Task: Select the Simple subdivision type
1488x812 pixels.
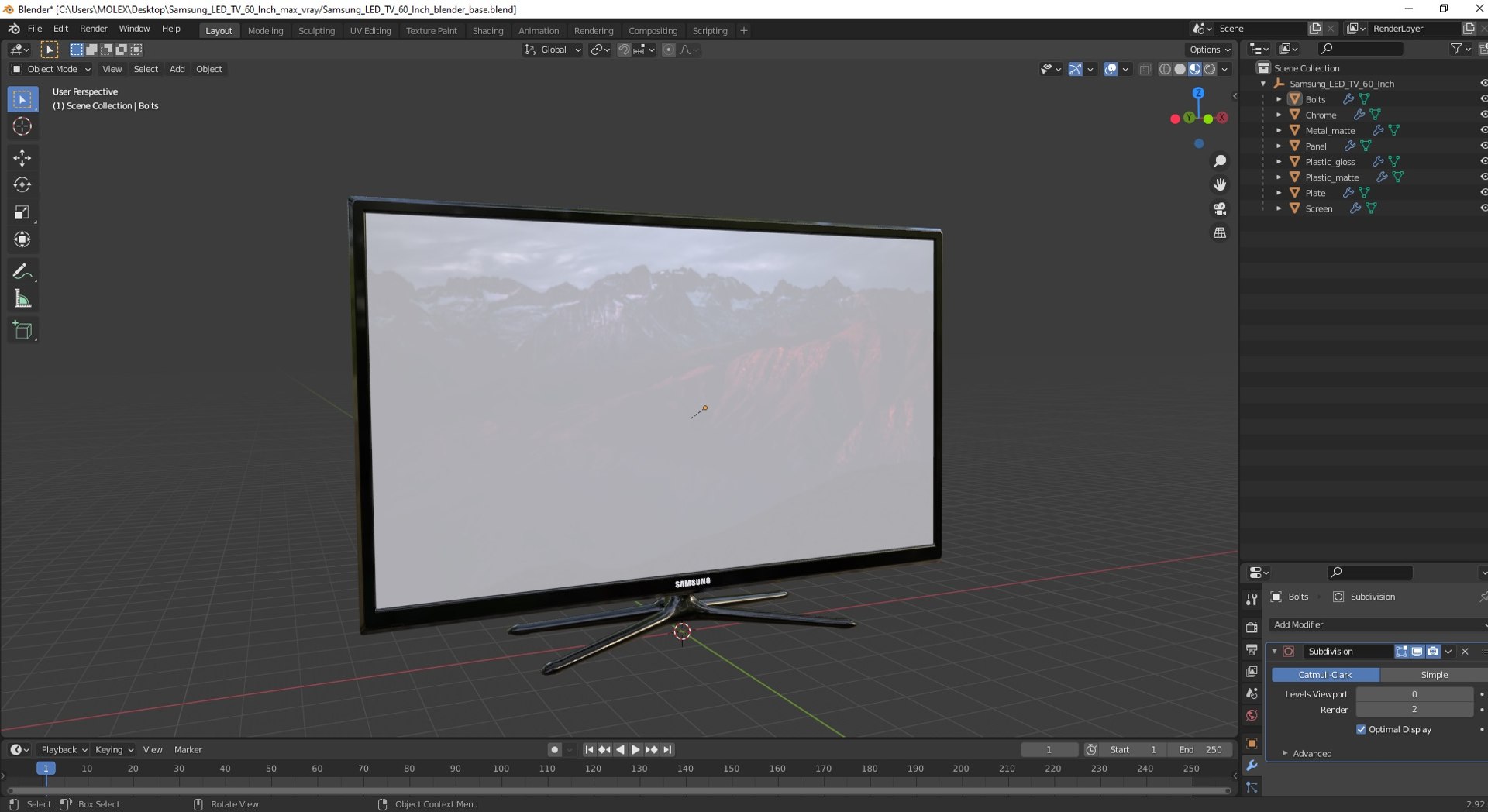Action: [x=1434, y=675]
